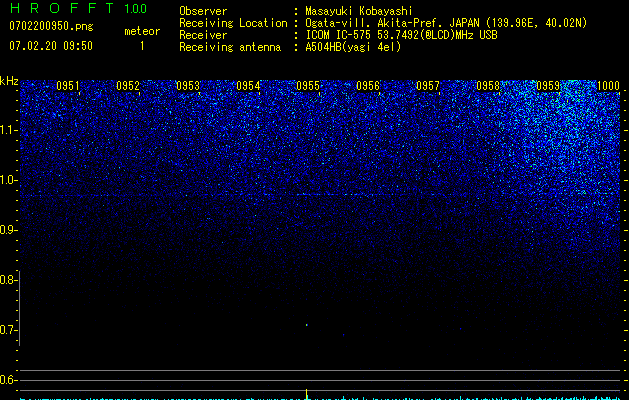The width and height of the screenshot is (629, 400).
Task: Click the date 07.02.20 09:50
Action: click(x=51, y=46)
